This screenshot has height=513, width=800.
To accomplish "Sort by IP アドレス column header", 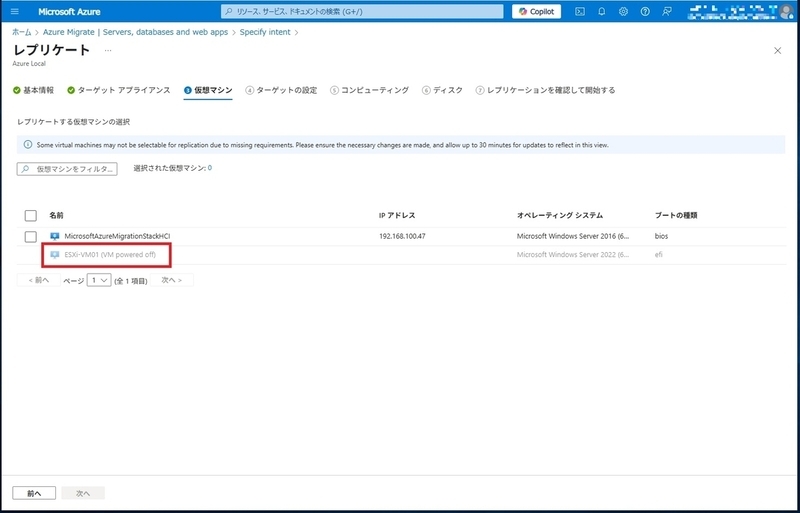I will 397,215.
